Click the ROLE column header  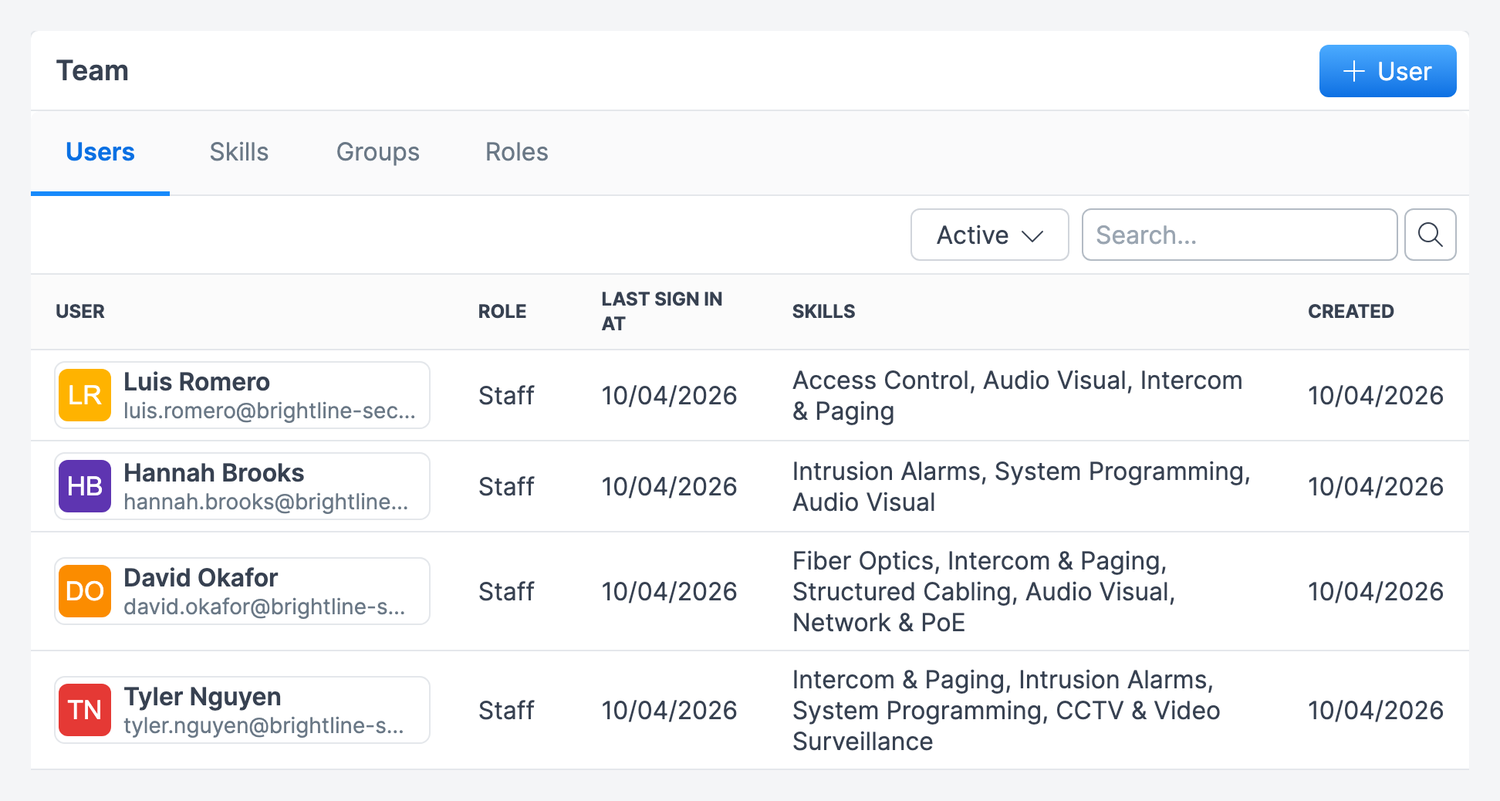[x=502, y=311]
